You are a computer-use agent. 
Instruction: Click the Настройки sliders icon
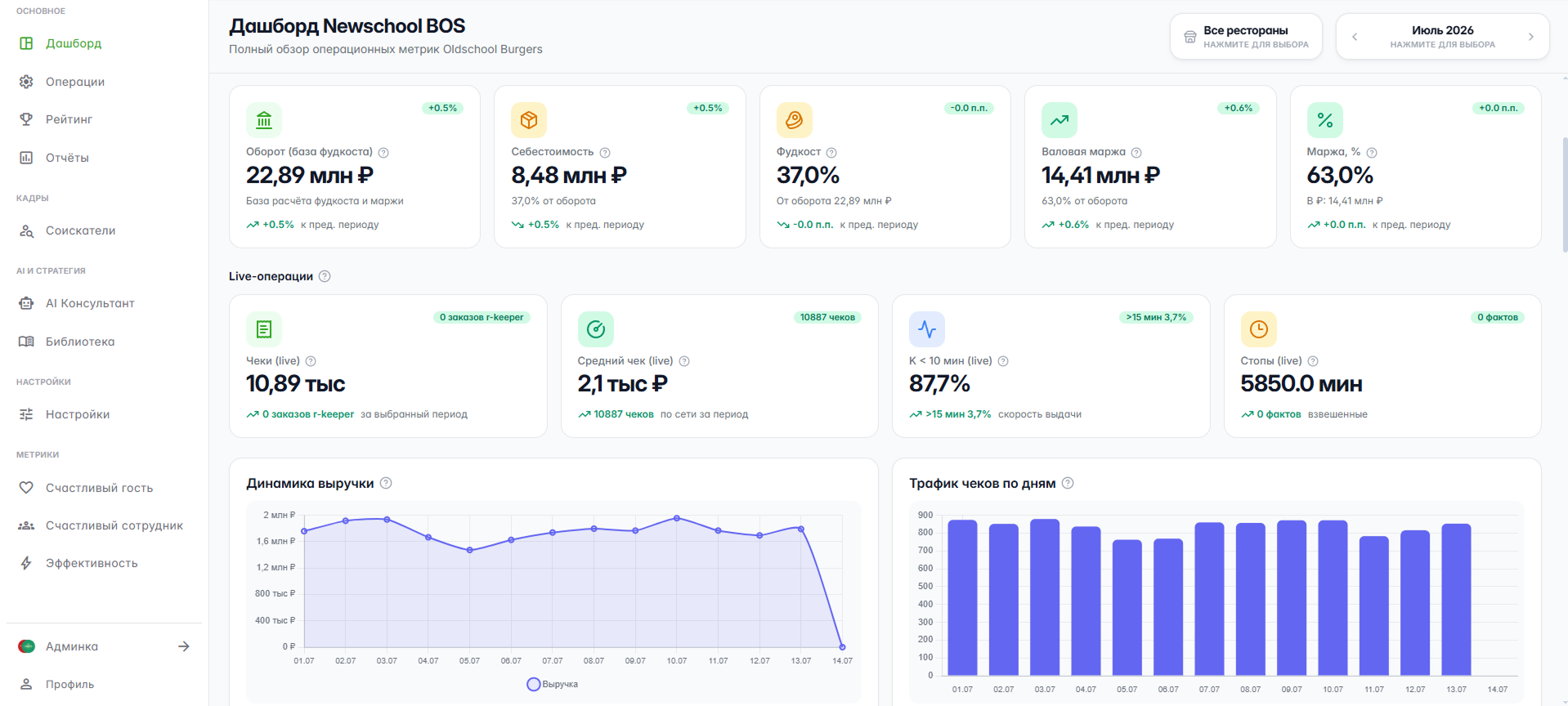[26, 414]
